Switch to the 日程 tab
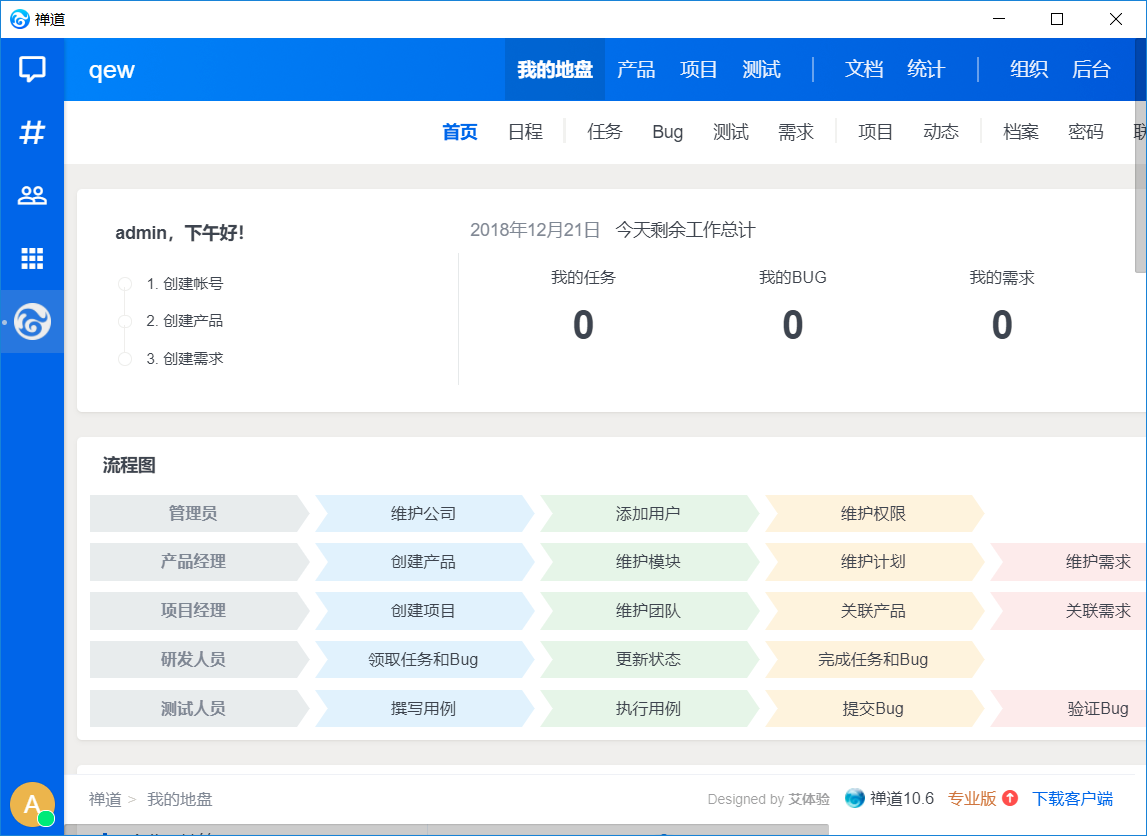 525,132
